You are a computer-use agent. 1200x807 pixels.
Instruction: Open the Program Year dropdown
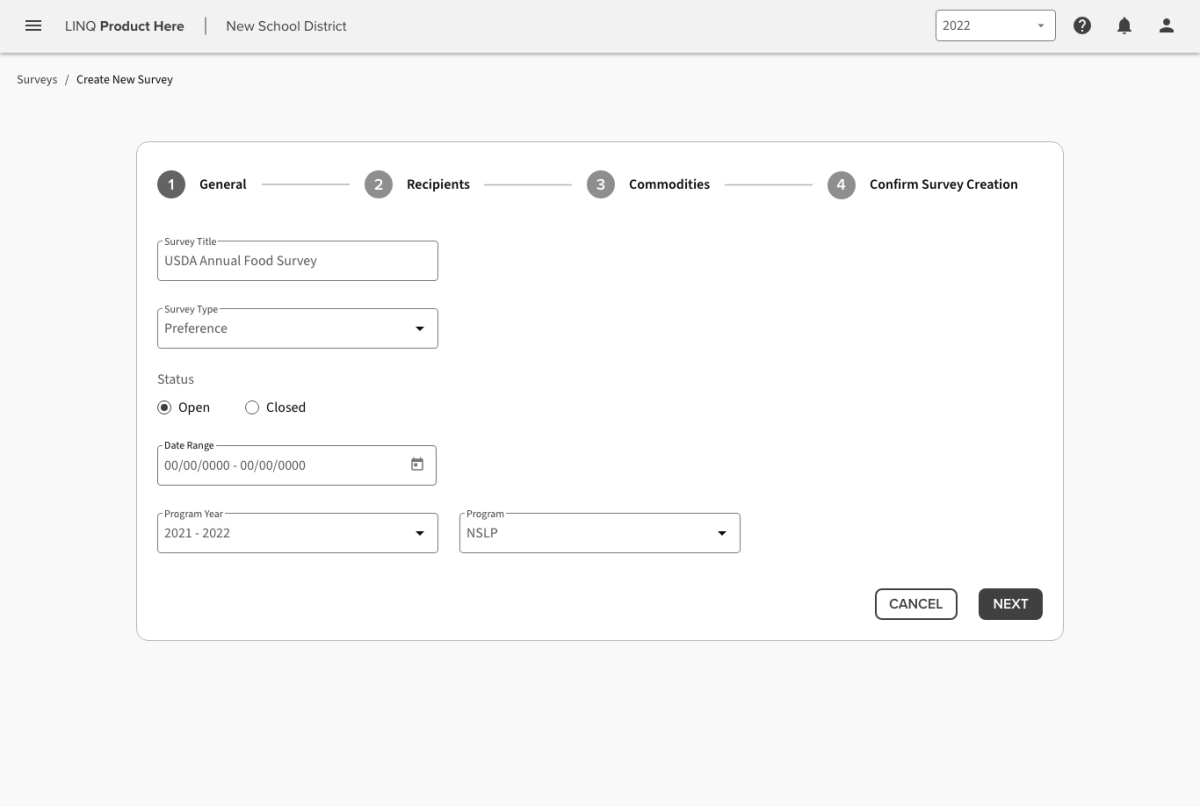point(297,533)
